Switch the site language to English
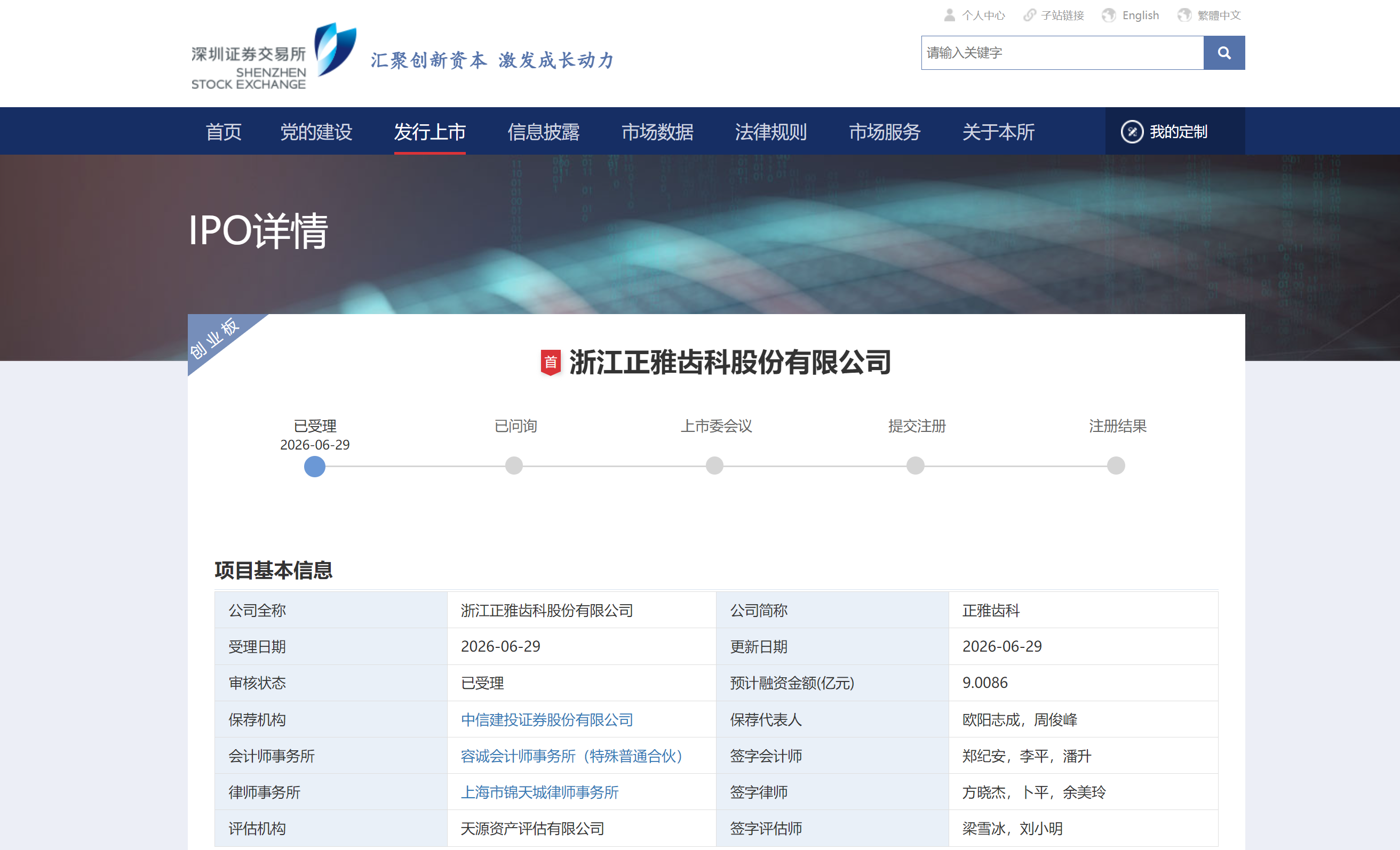This screenshot has height=850, width=1400. tap(1140, 15)
